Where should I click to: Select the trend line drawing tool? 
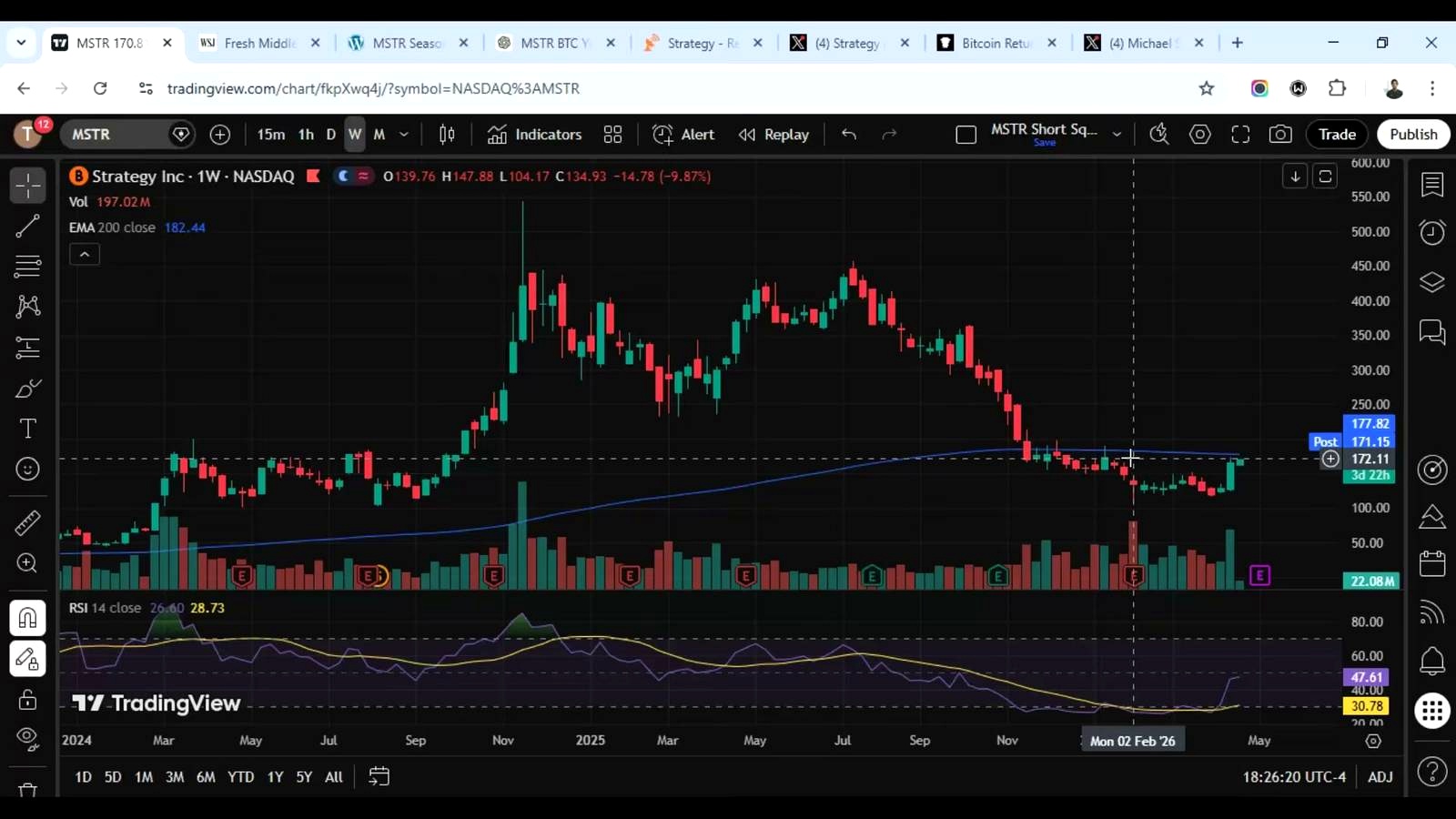point(27,227)
